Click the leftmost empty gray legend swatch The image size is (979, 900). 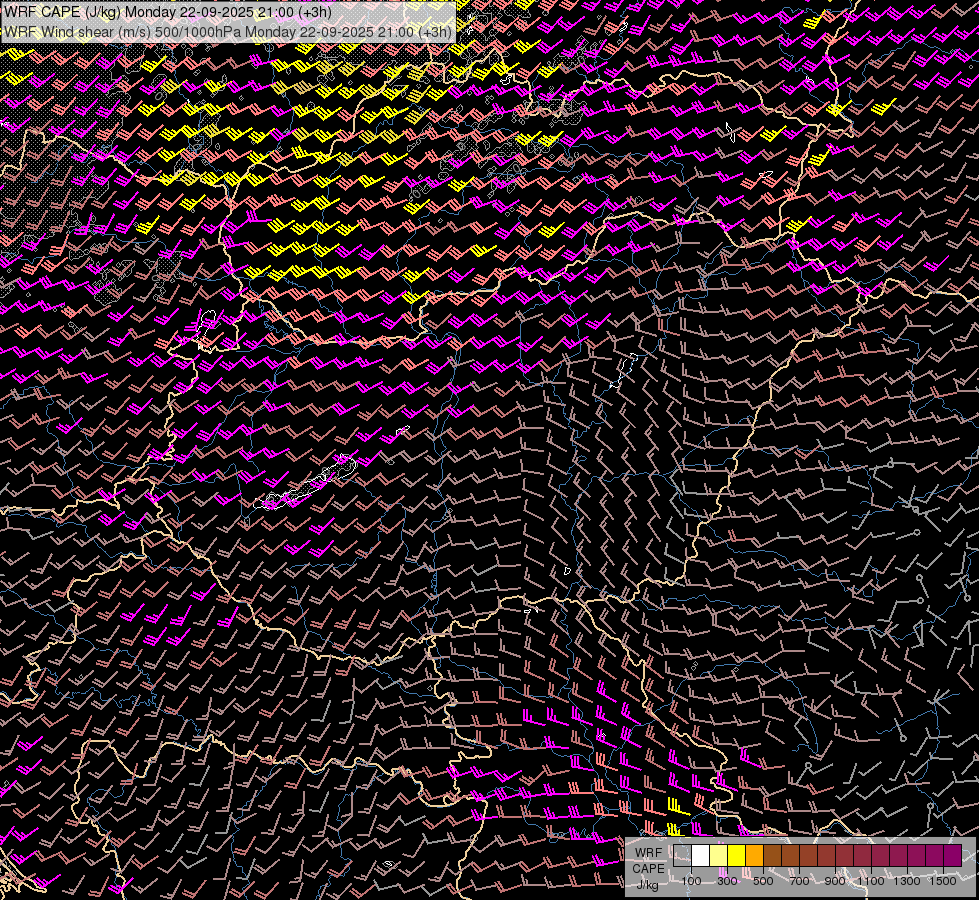(683, 855)
